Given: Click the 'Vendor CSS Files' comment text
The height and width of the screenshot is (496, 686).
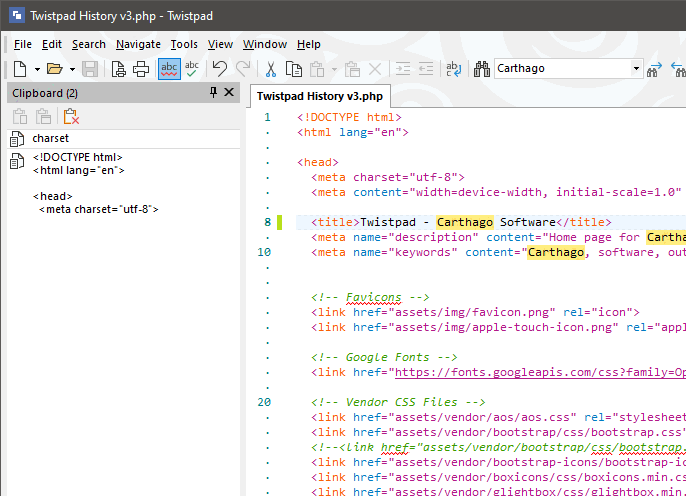Looking at the screenshot, I should point(401,402).
